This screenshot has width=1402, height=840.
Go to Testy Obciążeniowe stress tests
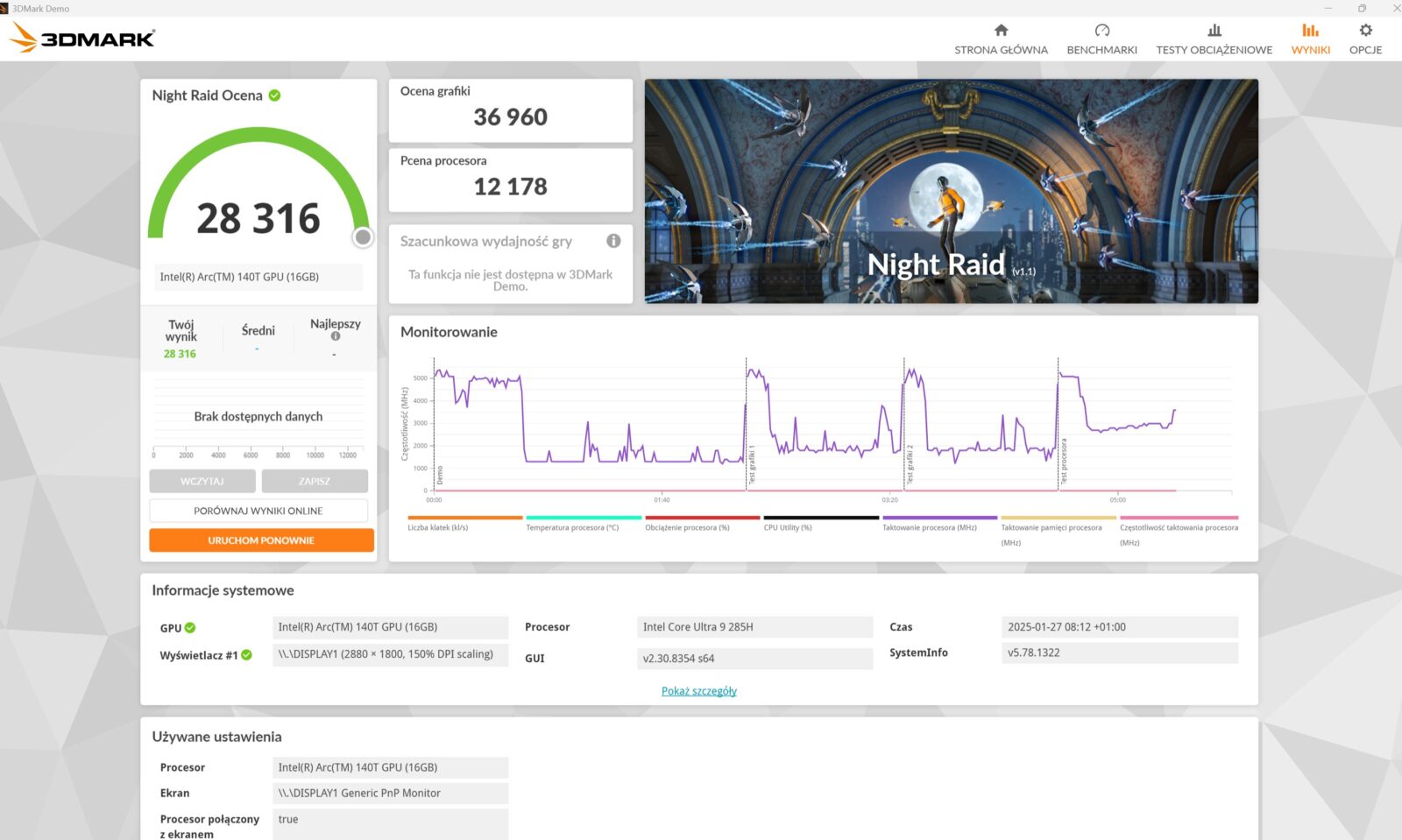(1214, 39)
